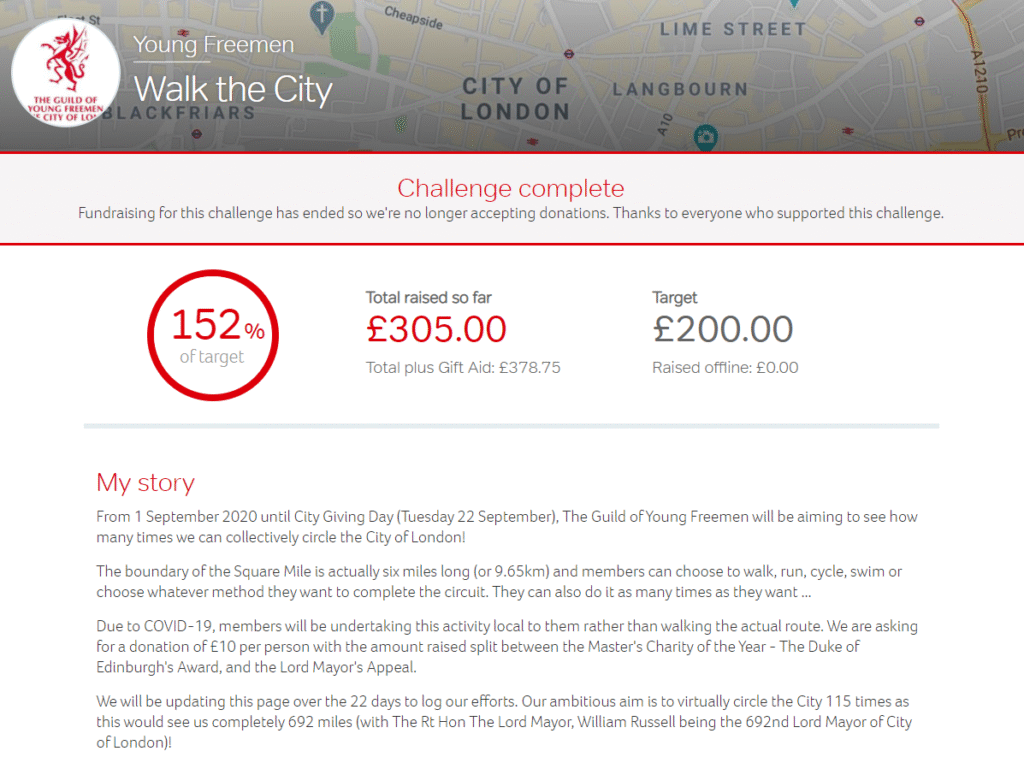The image size is (1024, 757).
Task: Click the Cheapside street label
Action: coord(413,18)
